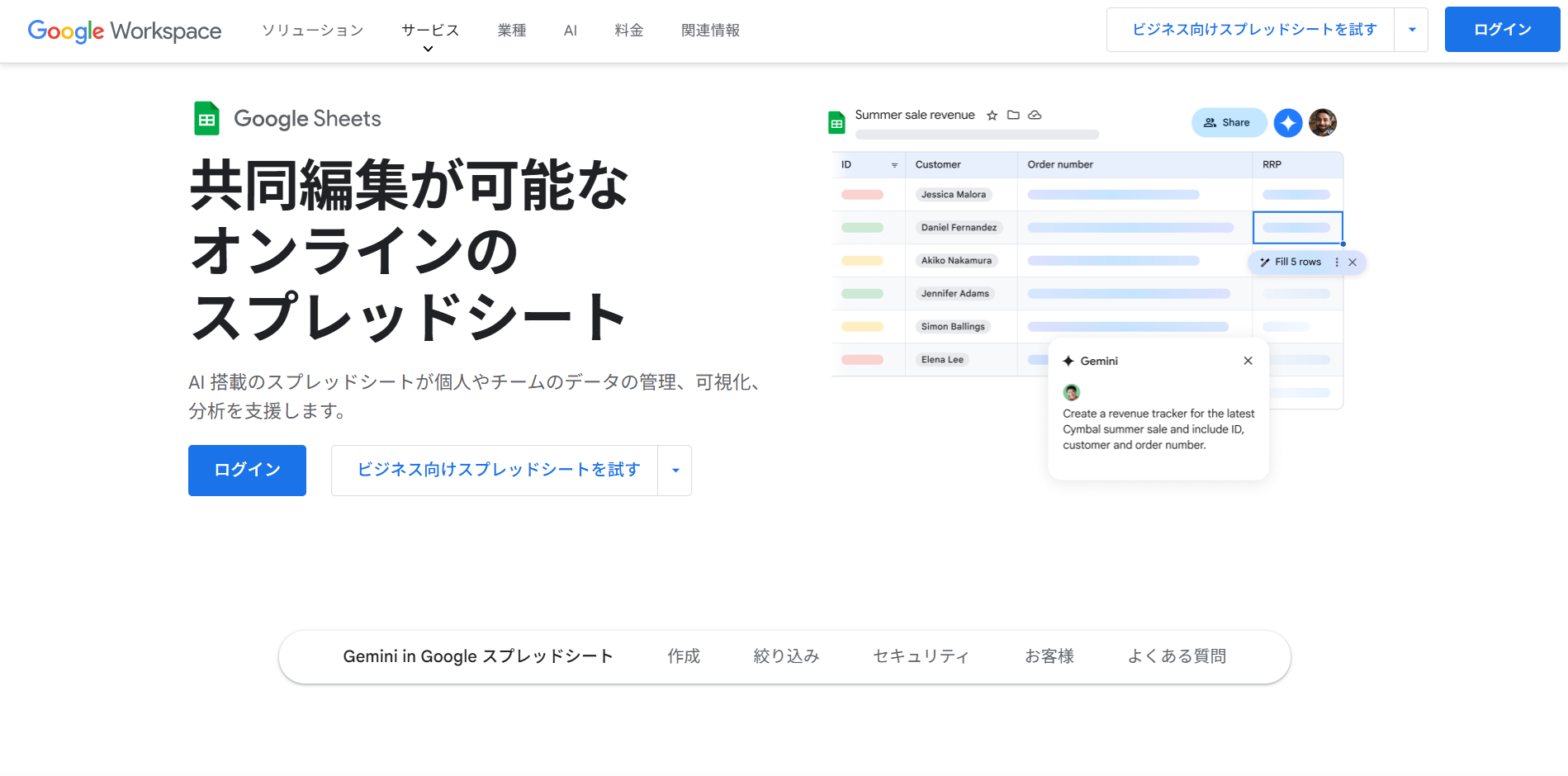This screenshot has height=776, width=1568.
Task: Click the Share button in the sheet preview
Action: (x=1228, y=123)
